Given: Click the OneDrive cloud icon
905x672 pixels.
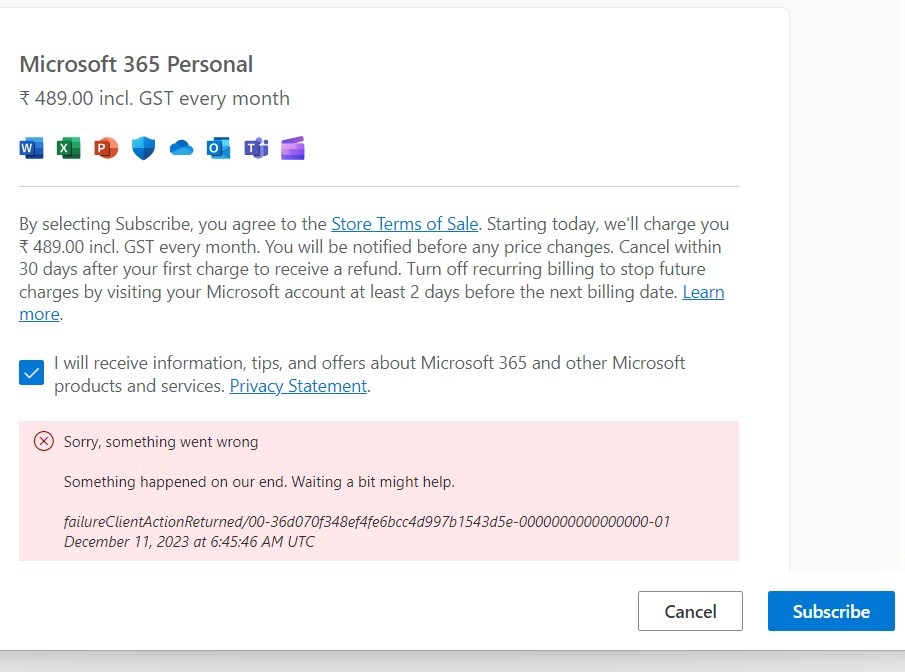Looking at the screenshot, I should click(x=181, y=149).
